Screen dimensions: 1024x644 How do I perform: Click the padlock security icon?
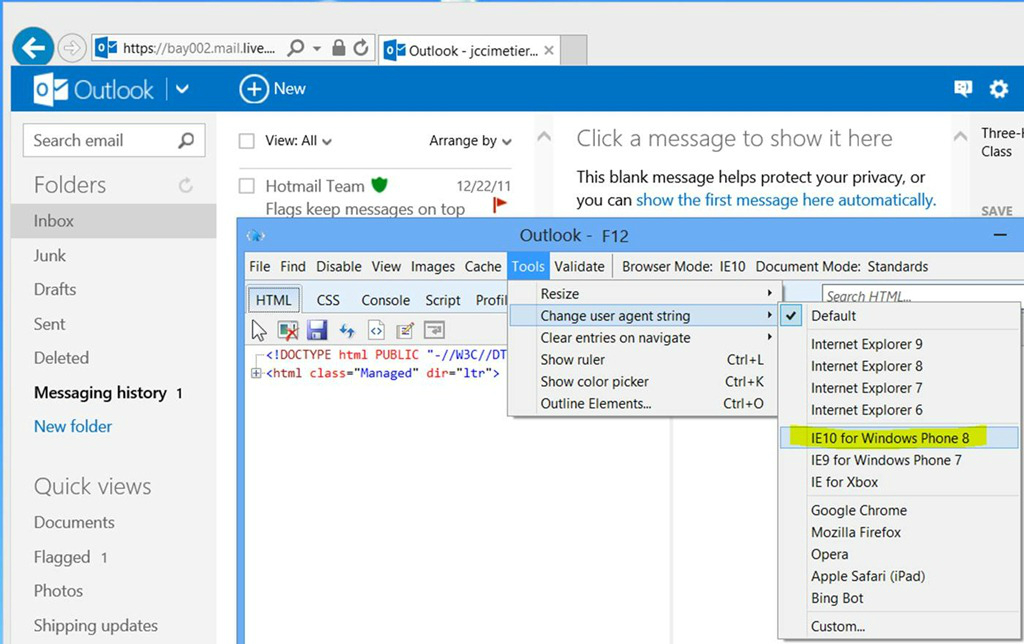tap(338, 48)
